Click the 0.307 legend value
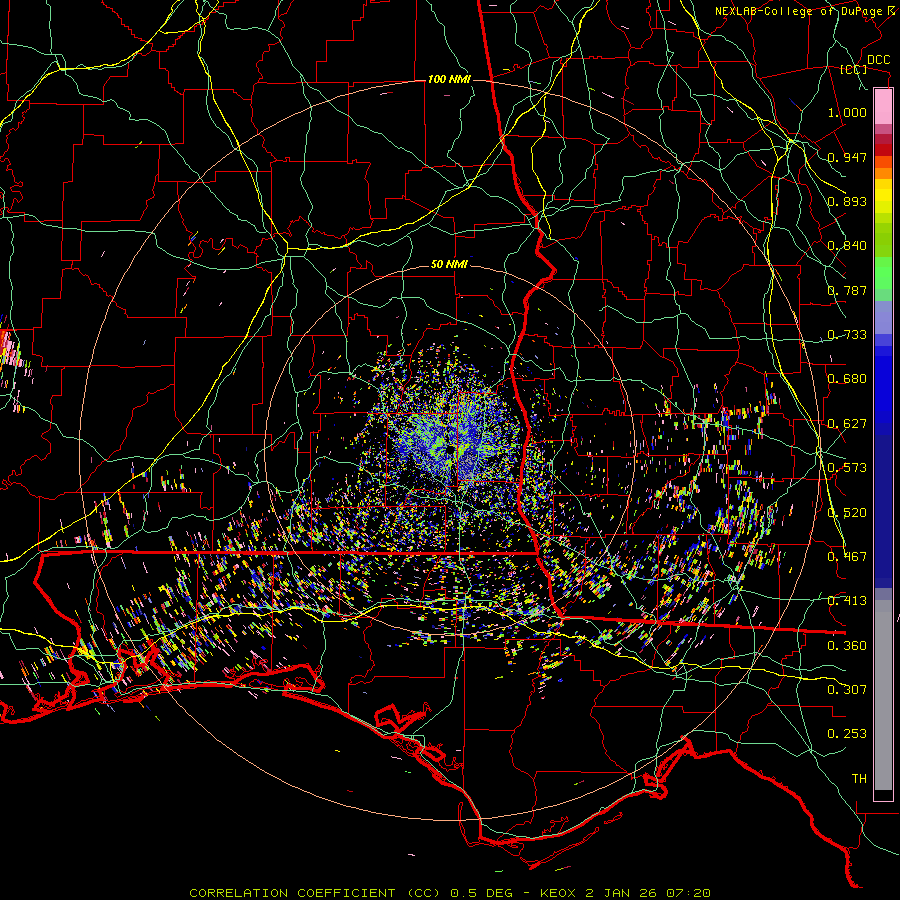Viewport: 900px width, 900px height. [847, 690]
